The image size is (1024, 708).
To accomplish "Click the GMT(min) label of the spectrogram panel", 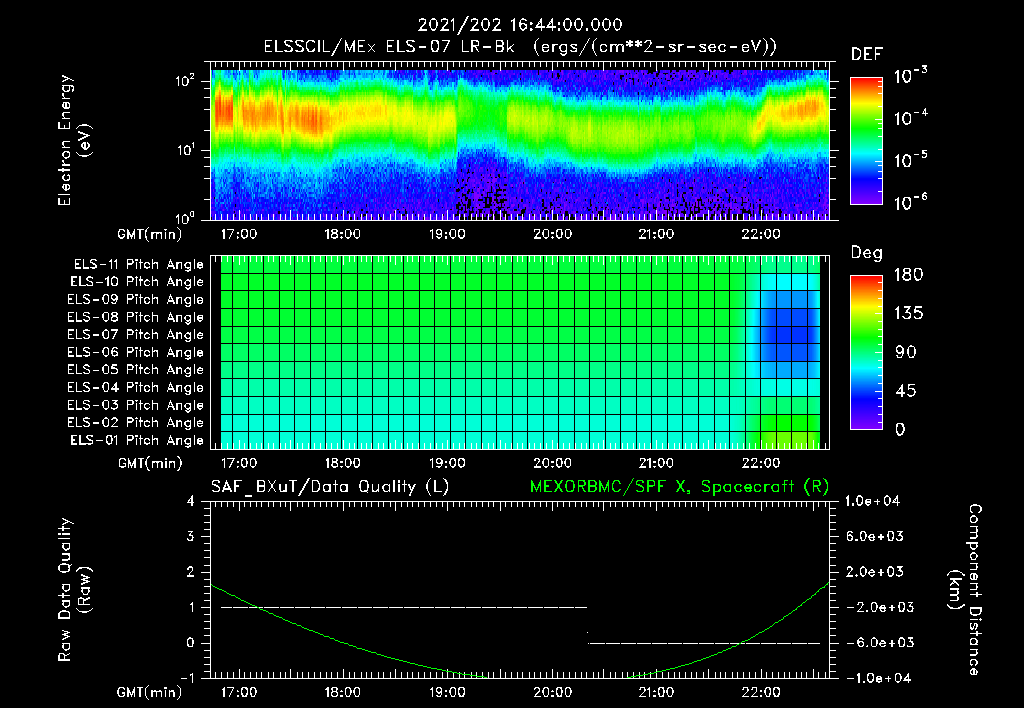I will tap(150, 234).
